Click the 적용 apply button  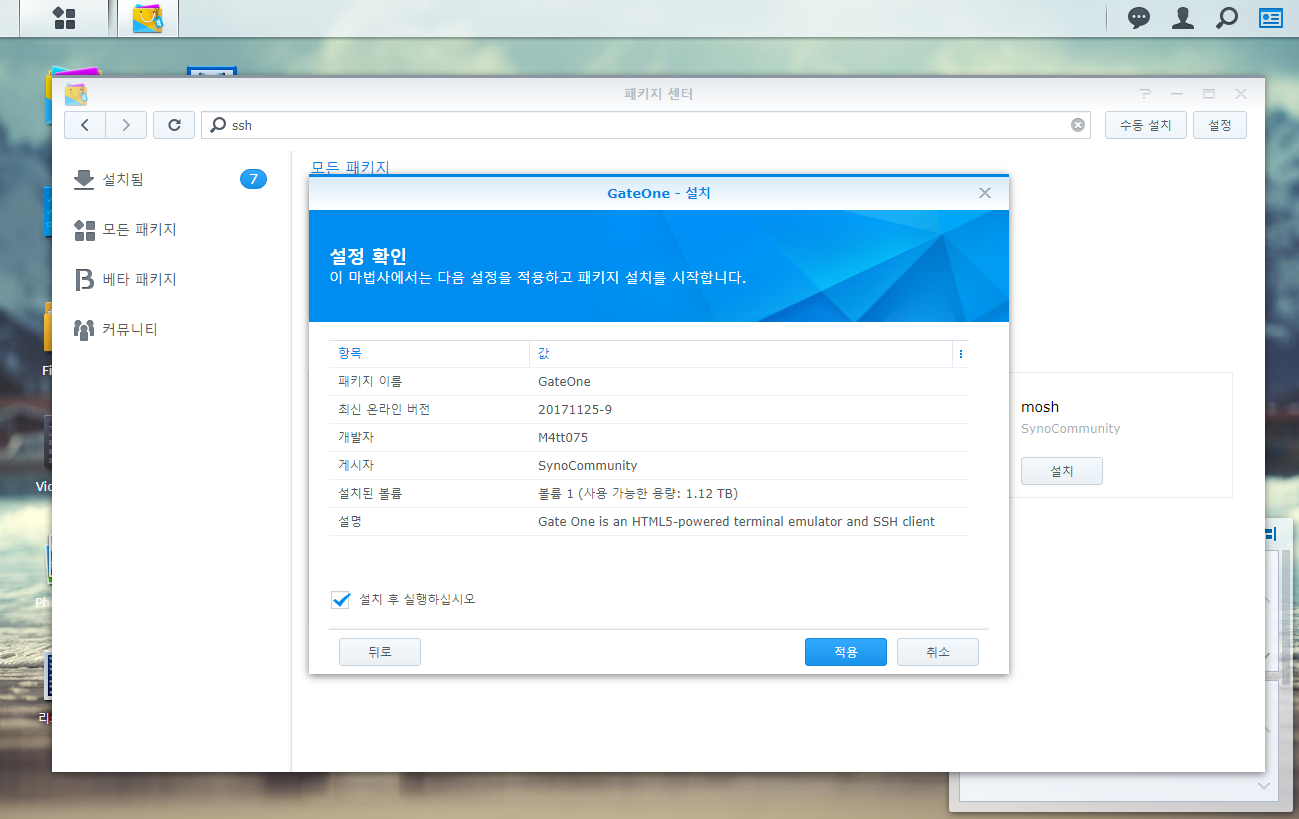(846, 652)
